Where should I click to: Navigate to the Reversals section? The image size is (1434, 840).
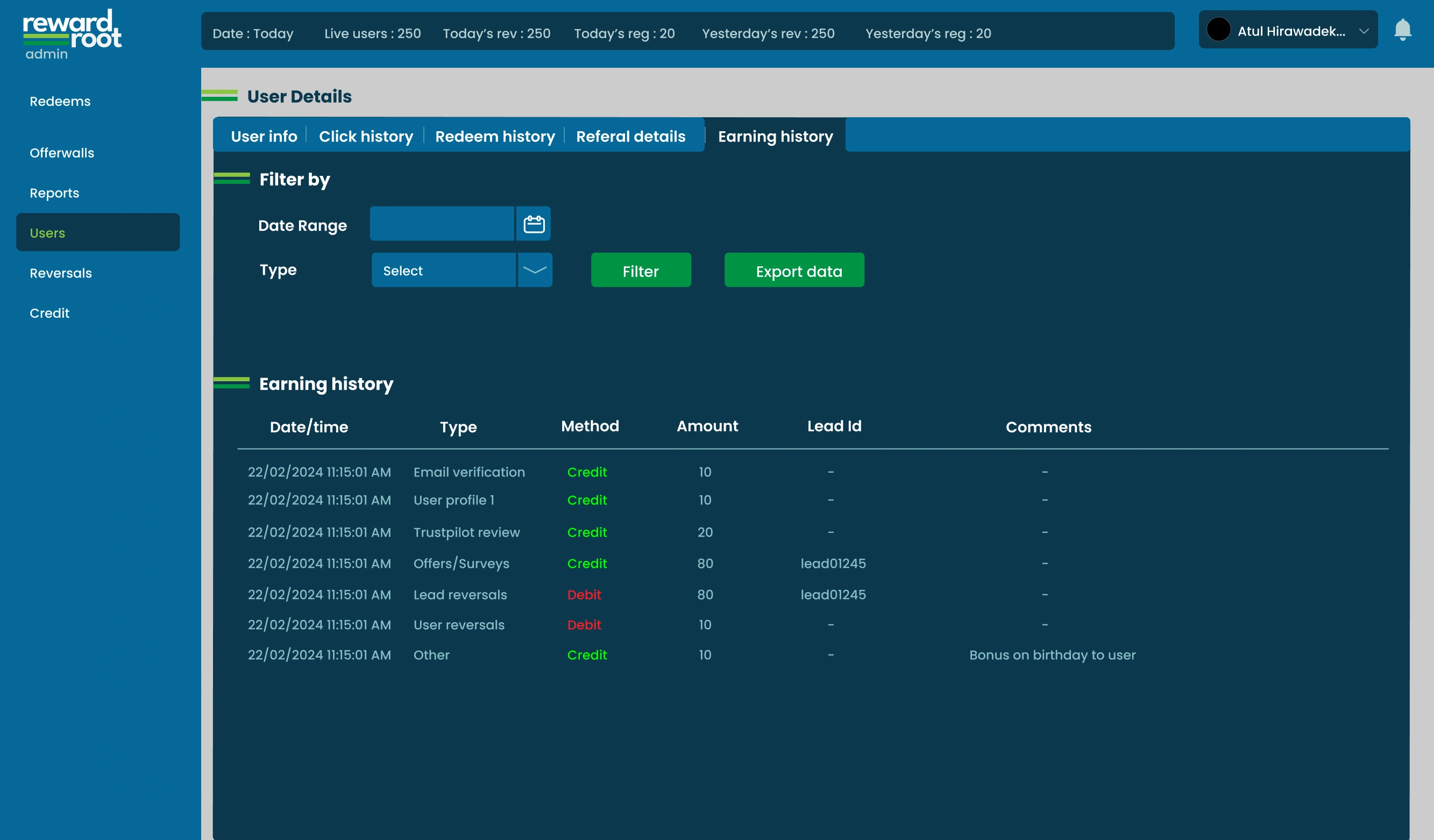tap(60, 273)
